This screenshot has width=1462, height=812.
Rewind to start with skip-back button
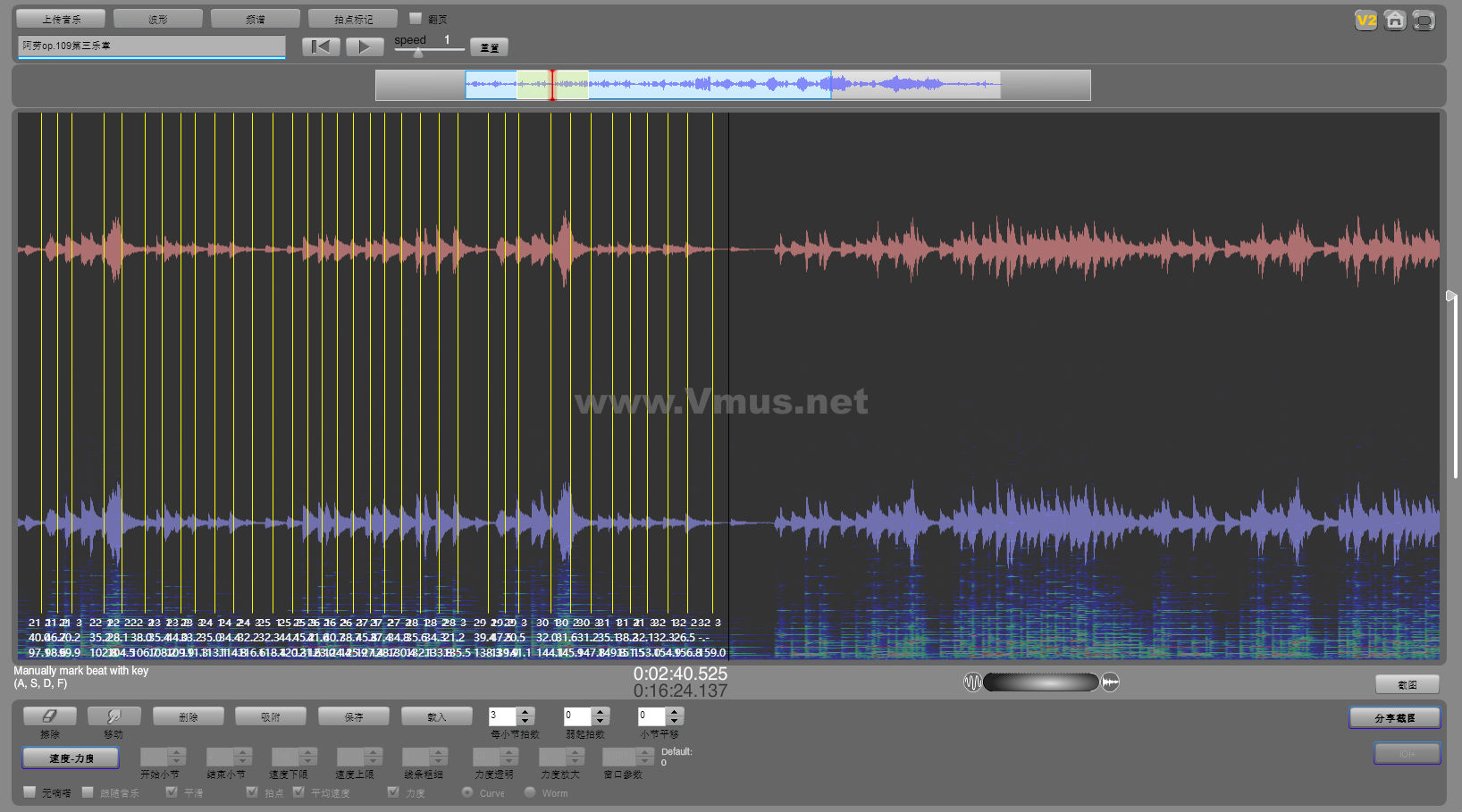[321, 46]
